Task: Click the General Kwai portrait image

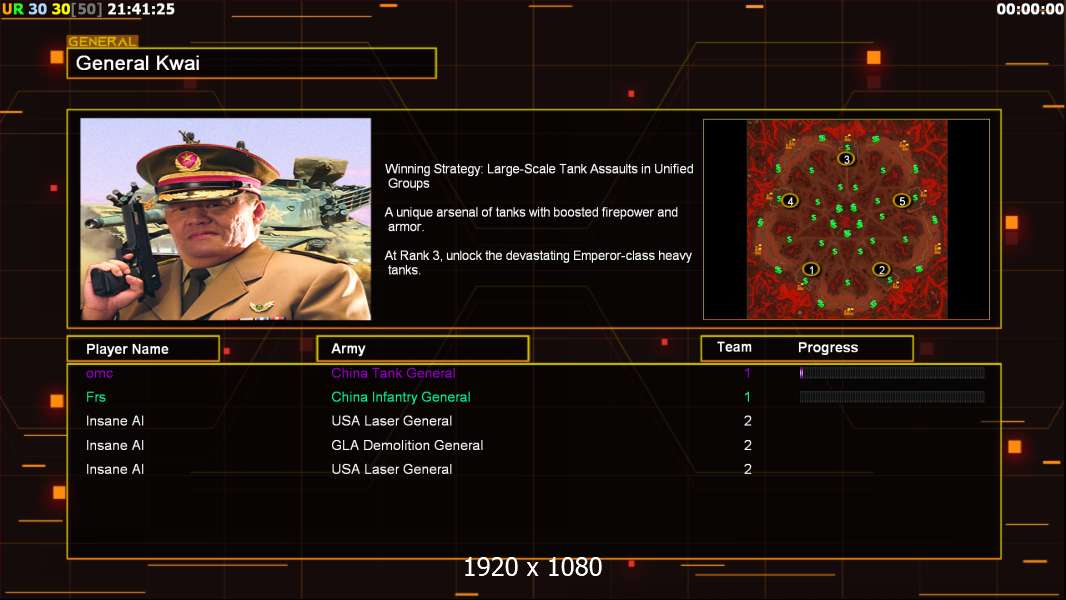Action: click(x=226, y=219)
